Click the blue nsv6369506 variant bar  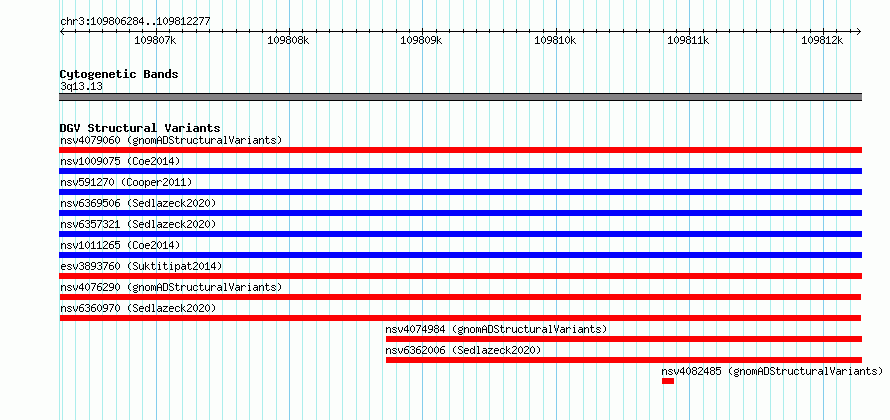tap(460, 213)
